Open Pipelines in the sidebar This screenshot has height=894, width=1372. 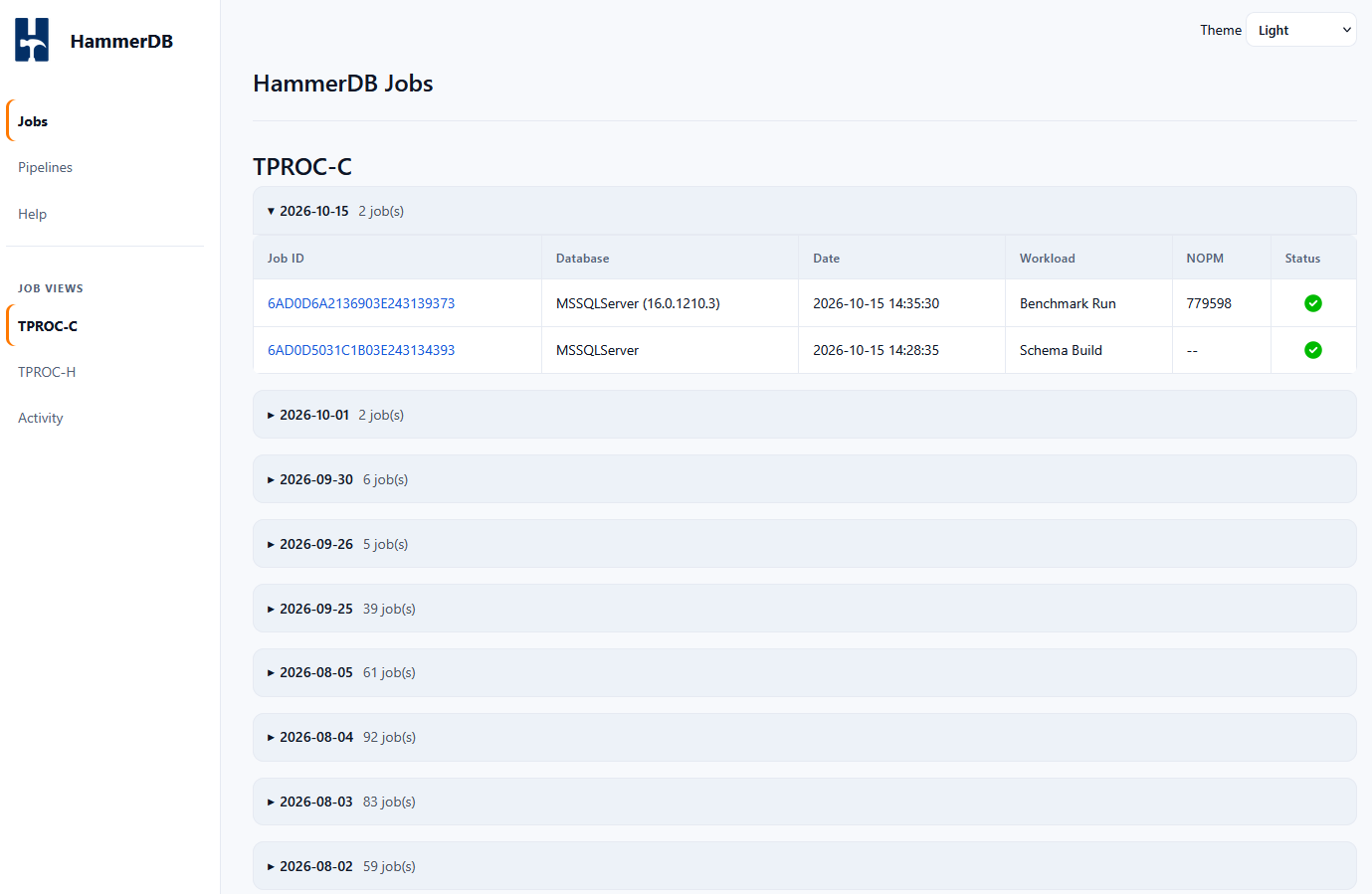coord(105,167)
